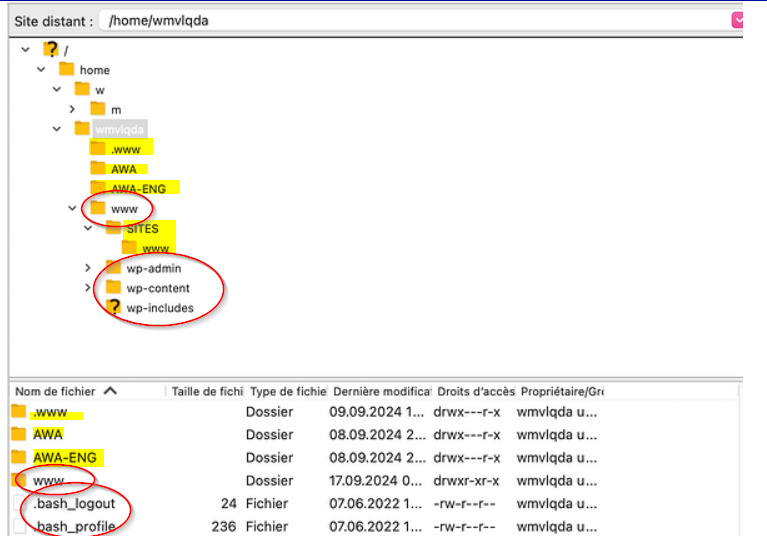Click the wp-content folder icon in tree
Screen dimensions: 767x536
point(113,288)
